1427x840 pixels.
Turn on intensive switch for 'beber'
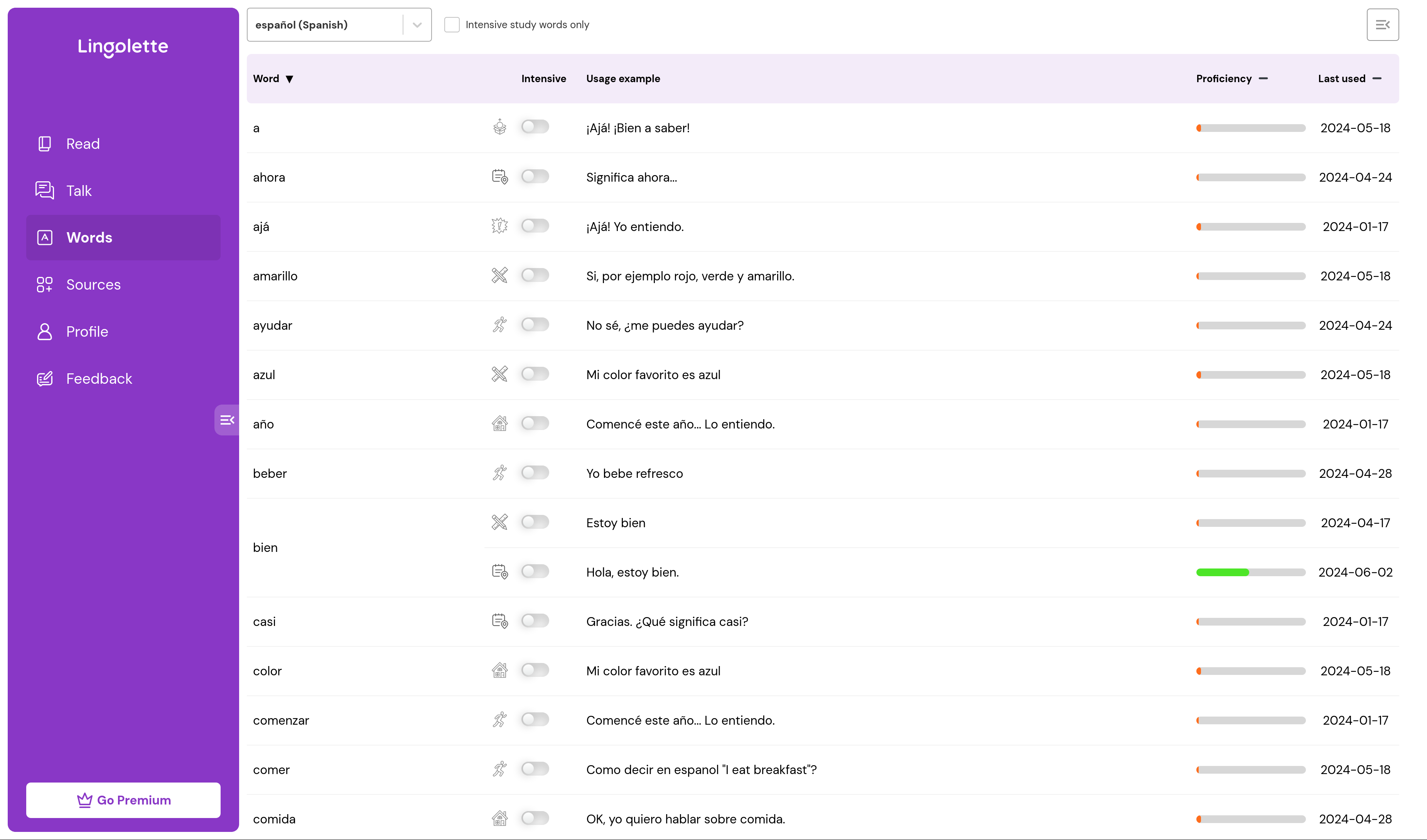tap(535, 472)
